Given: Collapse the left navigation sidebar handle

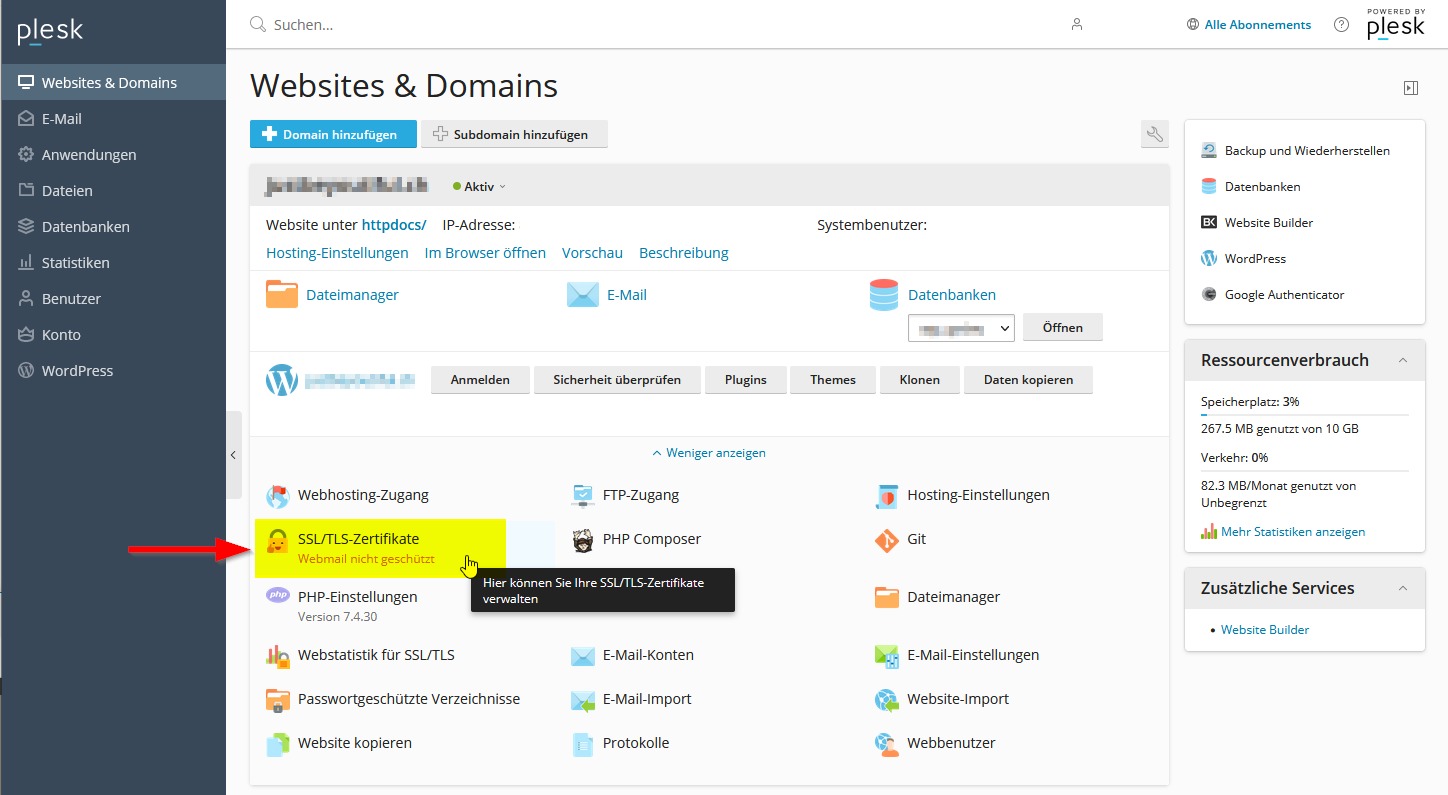Looking at the screenshot, I should pos(233,455).
